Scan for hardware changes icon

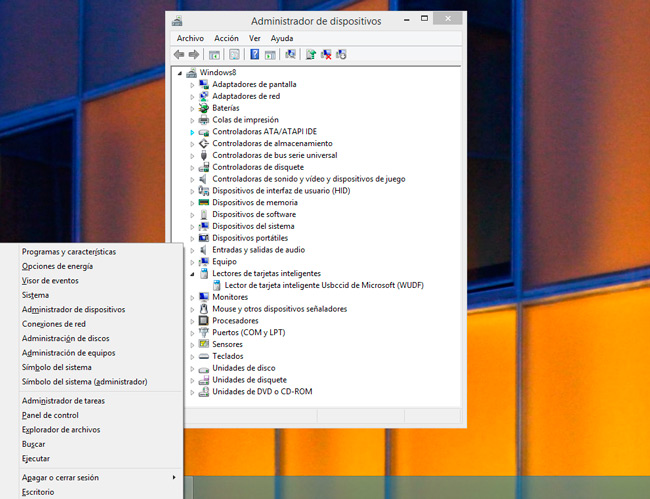pos(290,54)
